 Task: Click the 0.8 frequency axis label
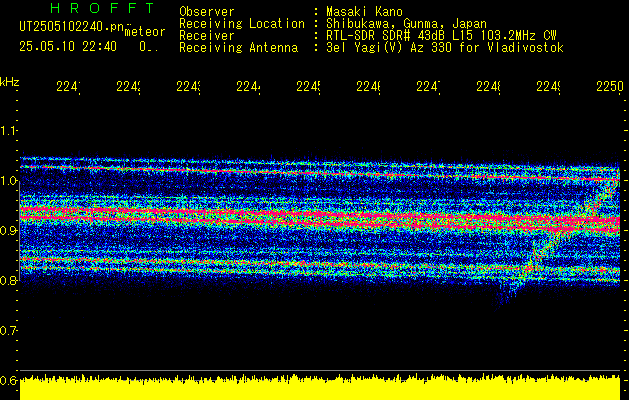click(x=8, y=280)
